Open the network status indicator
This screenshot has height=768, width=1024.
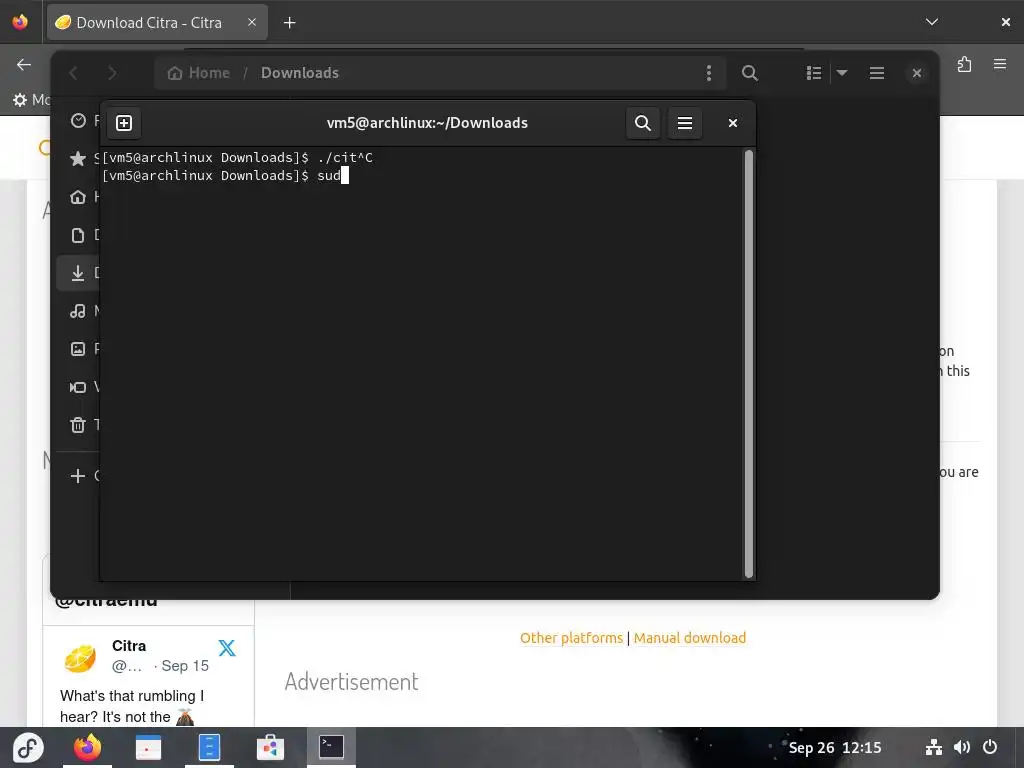(934, 747)
